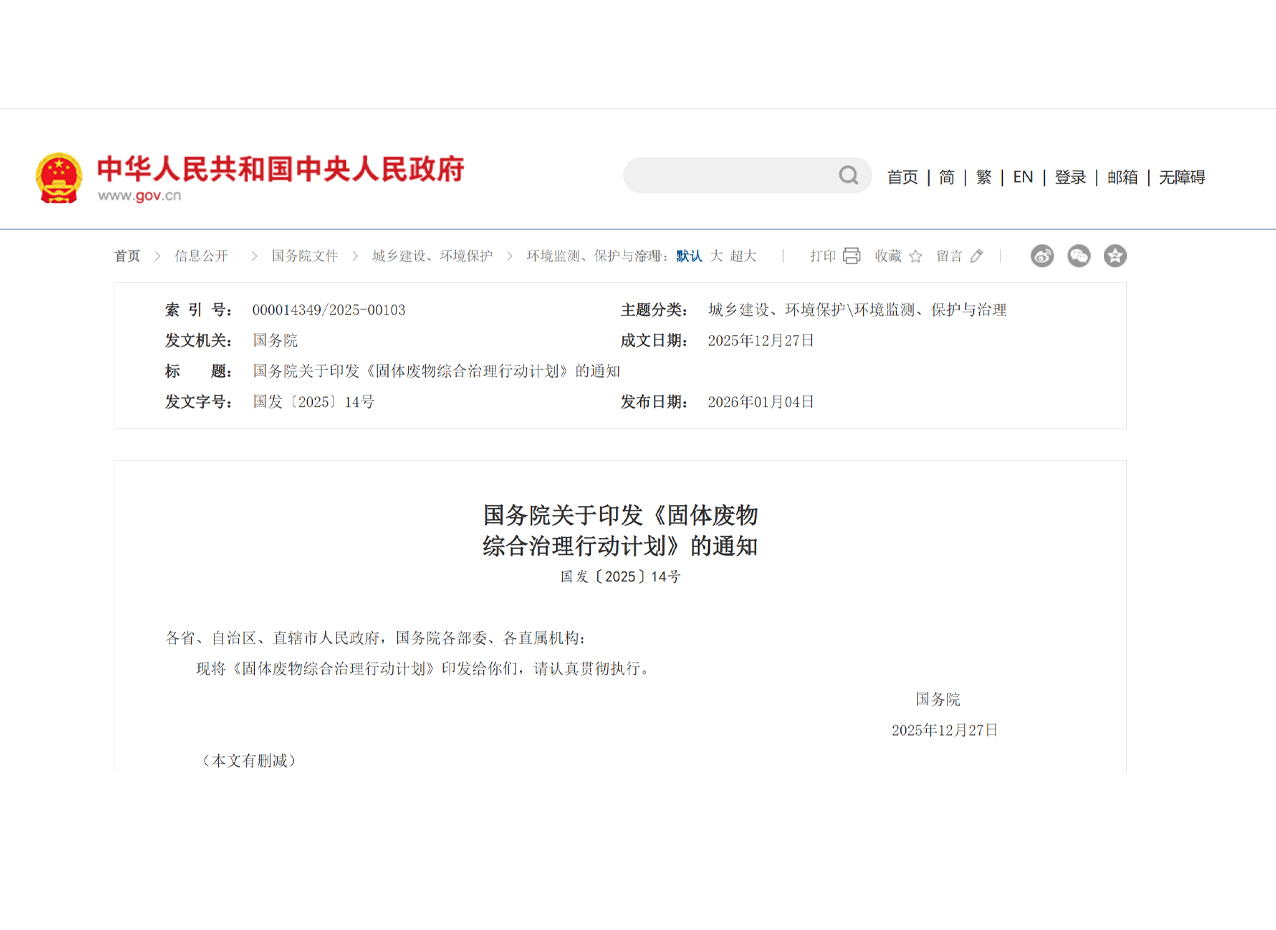
Task: Click the national emblem logo
Action: click(59, 178)
